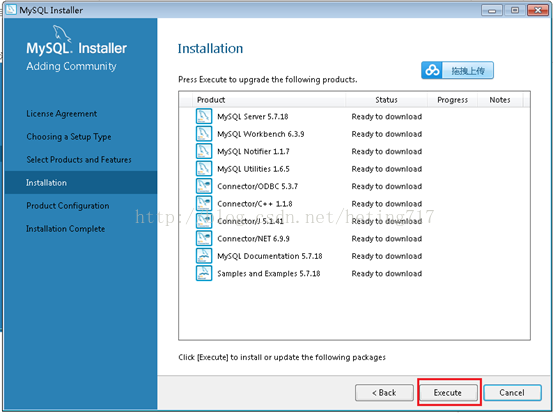Viewport: 553px width, 413px height.
Task: Click the Samples and Examples 5.7.18 icon
Action: click(204, 273)
